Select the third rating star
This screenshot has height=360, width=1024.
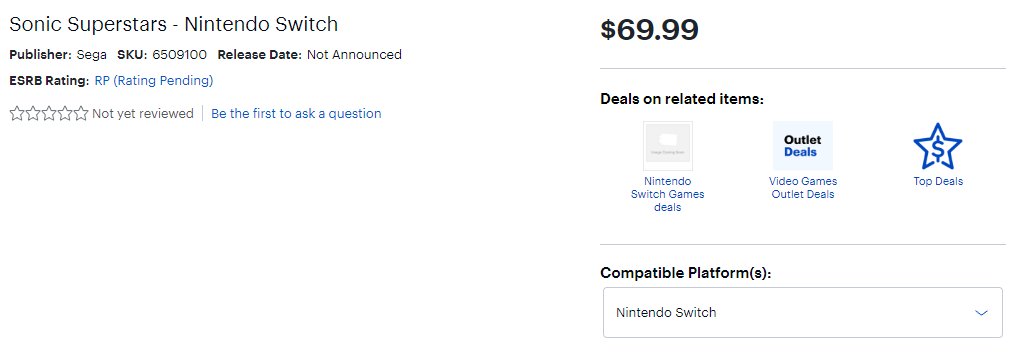(49, 114)
